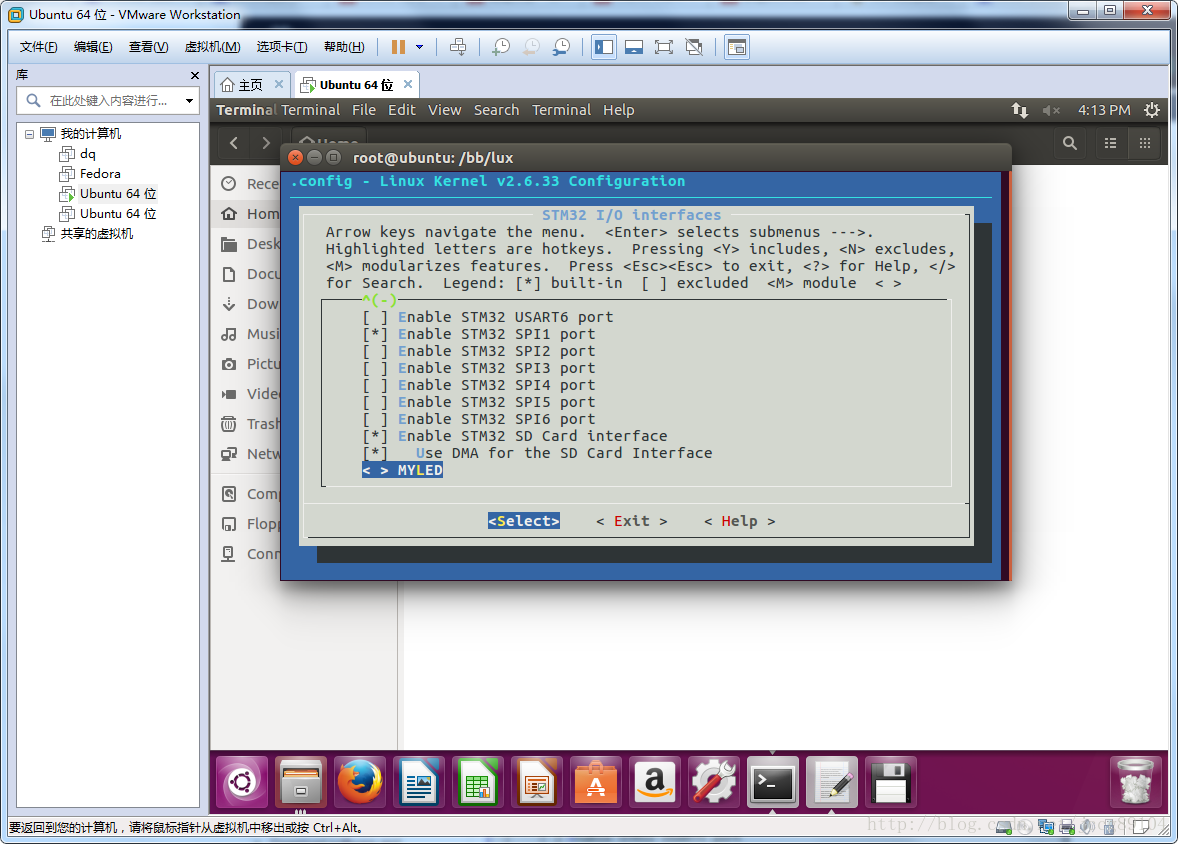Click the thumbnail bar view icon
Image resolution: width=1178 pixels, height=844 pixels.
point(737,47)
